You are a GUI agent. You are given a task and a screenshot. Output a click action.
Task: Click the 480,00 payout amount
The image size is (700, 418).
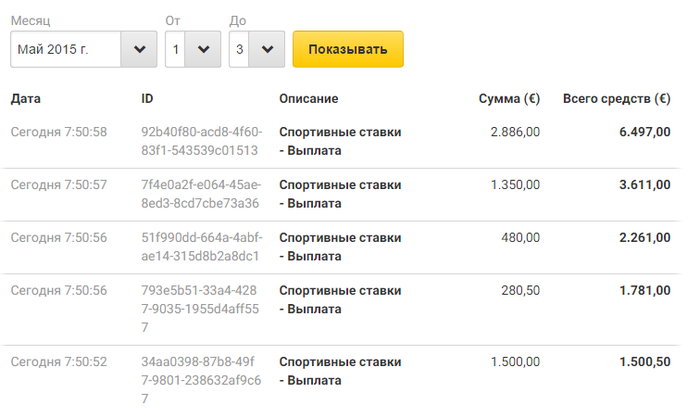click(521, 237)
